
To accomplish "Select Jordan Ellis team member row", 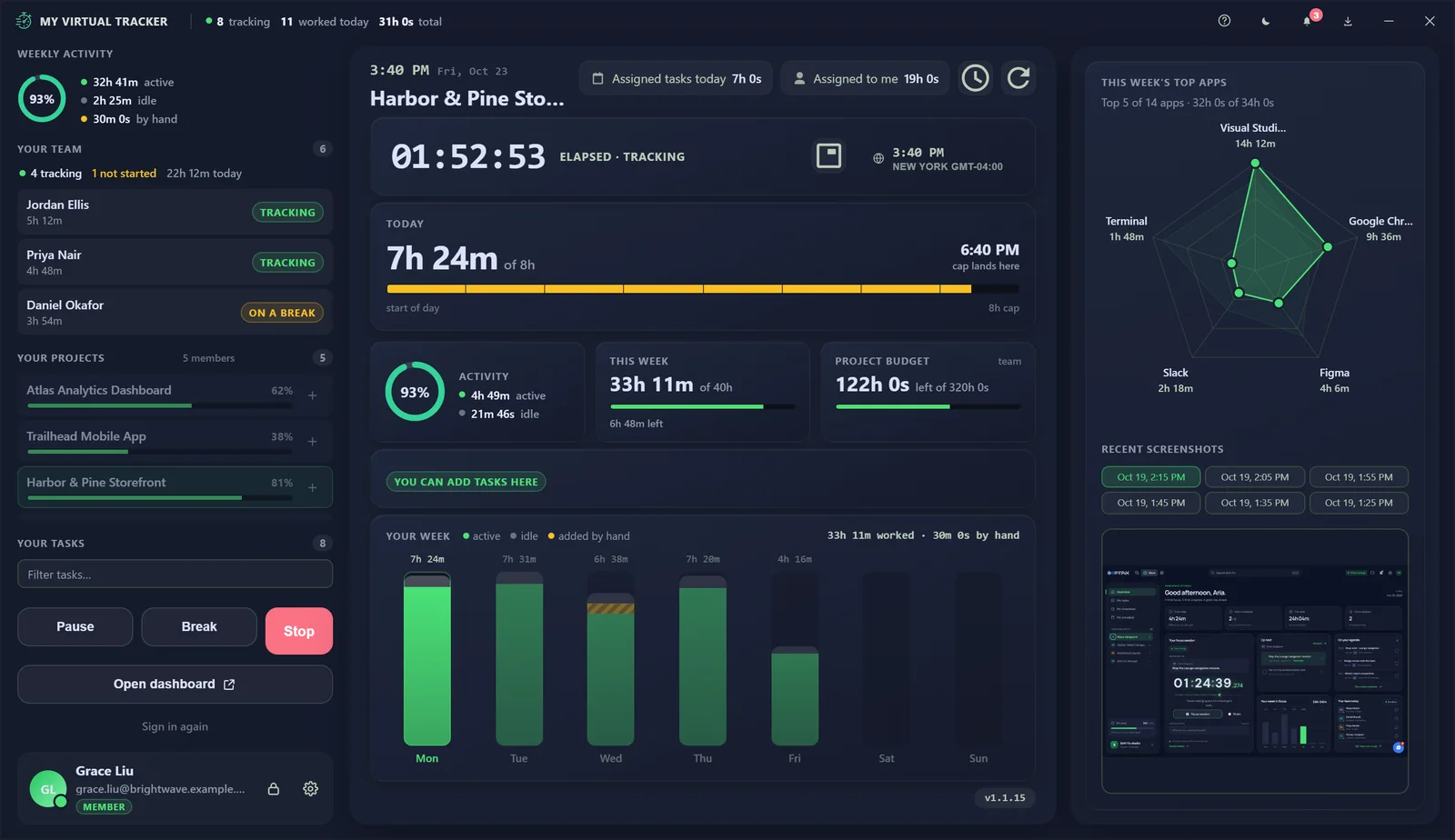I will pyautogui.click(x=175, y=212).
